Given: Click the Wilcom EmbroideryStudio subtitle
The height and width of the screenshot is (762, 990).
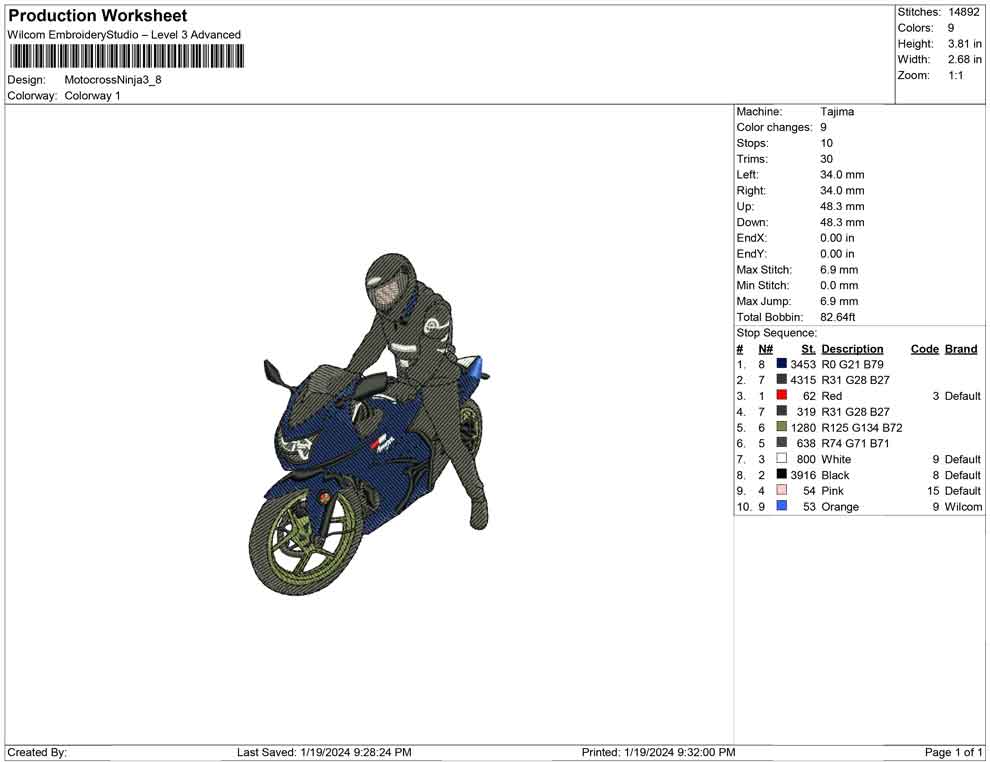Looking at the screenshot, I should [x=124, y=35].
